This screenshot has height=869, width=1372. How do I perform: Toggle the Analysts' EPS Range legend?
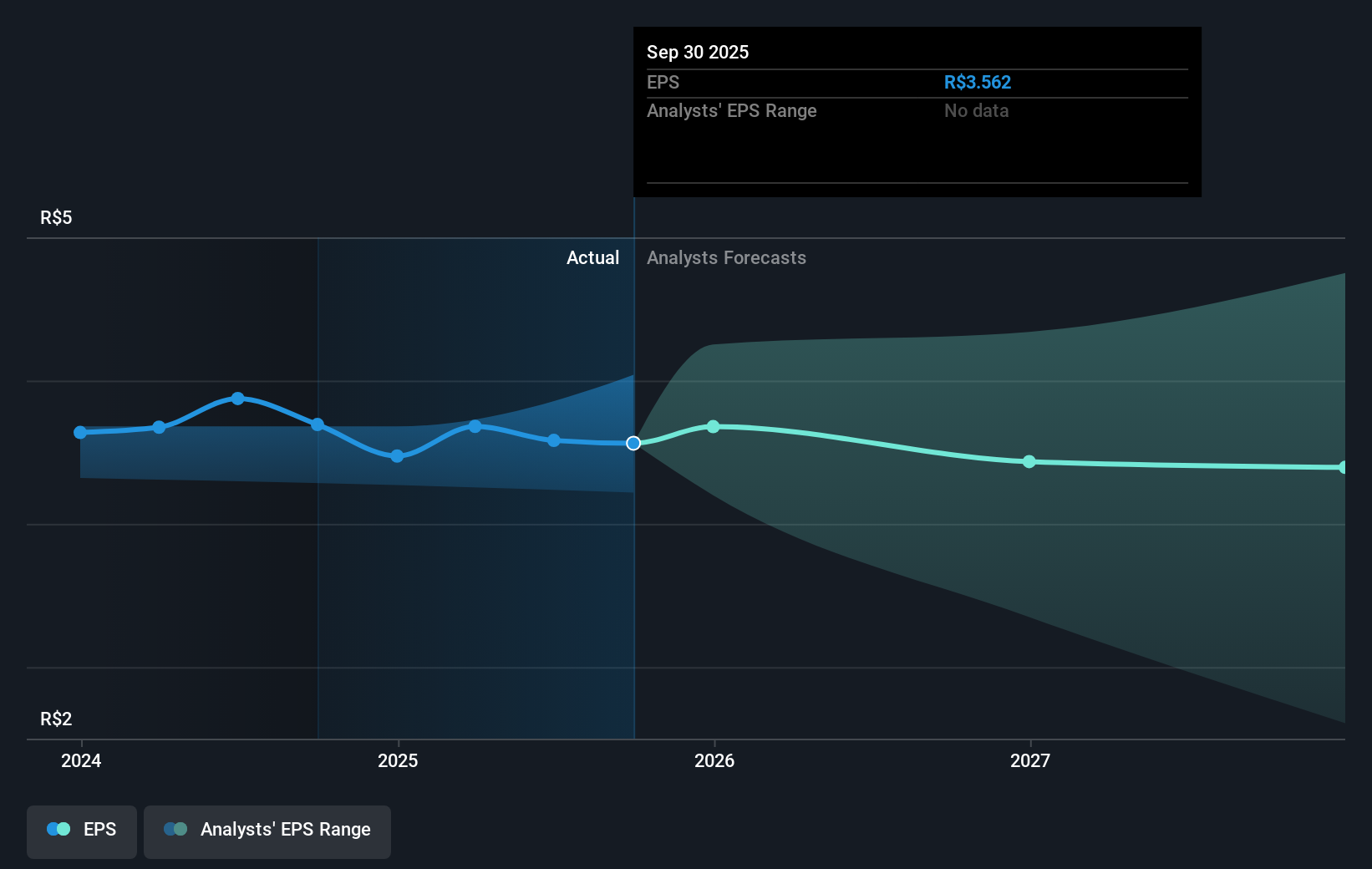tap(267, 831)
